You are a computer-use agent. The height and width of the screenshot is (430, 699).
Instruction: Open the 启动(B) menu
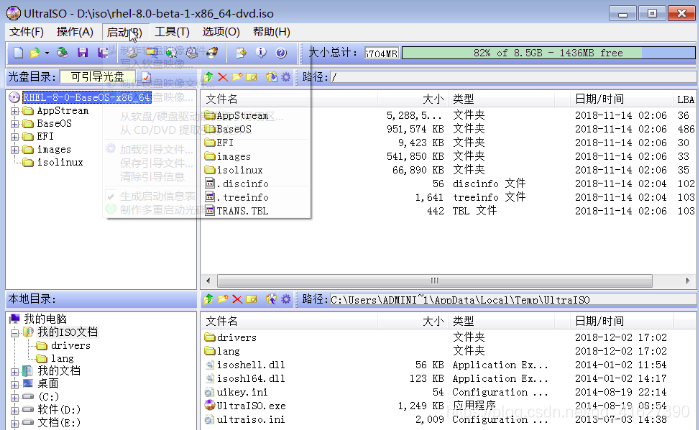(x=124, y=32)
